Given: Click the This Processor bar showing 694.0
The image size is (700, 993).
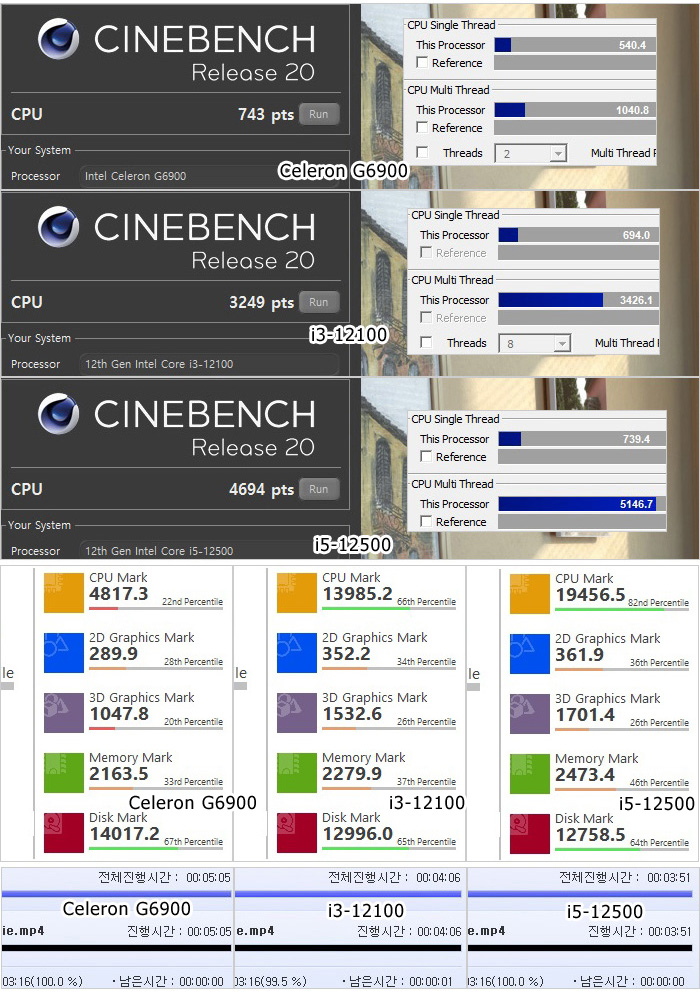Looking at the screenshot, I should [578, 235].
